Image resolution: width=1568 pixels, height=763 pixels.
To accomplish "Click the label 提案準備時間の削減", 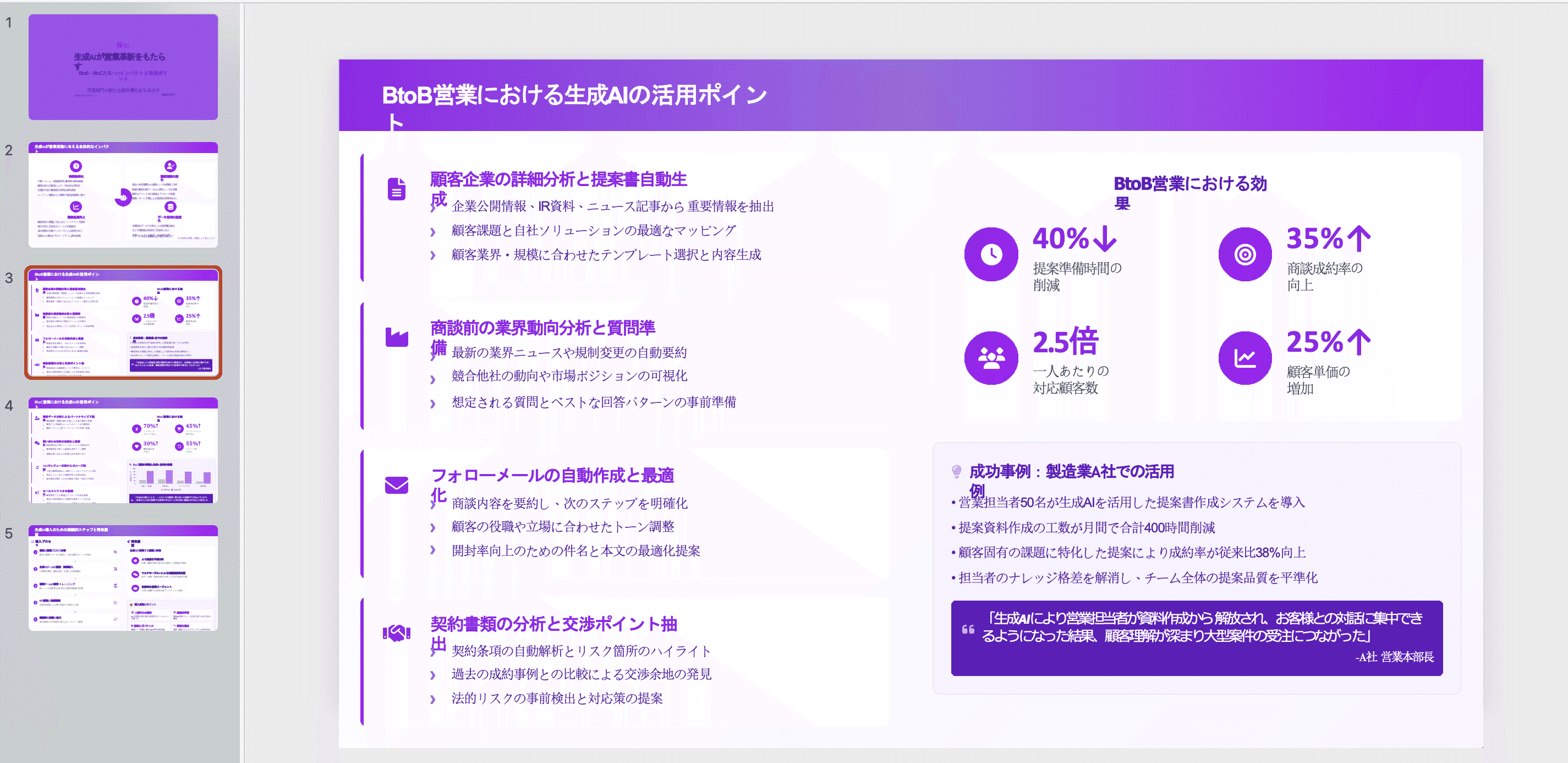I will click(x=1077, y=276).
